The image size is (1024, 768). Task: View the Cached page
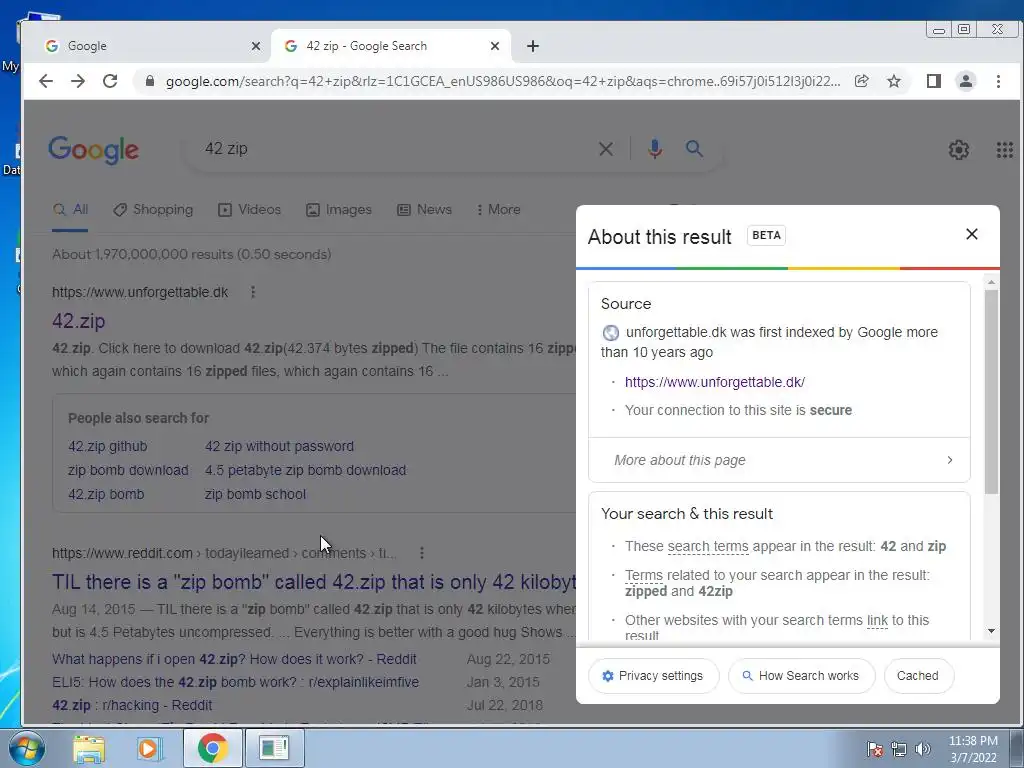click(x=918, y=676)
